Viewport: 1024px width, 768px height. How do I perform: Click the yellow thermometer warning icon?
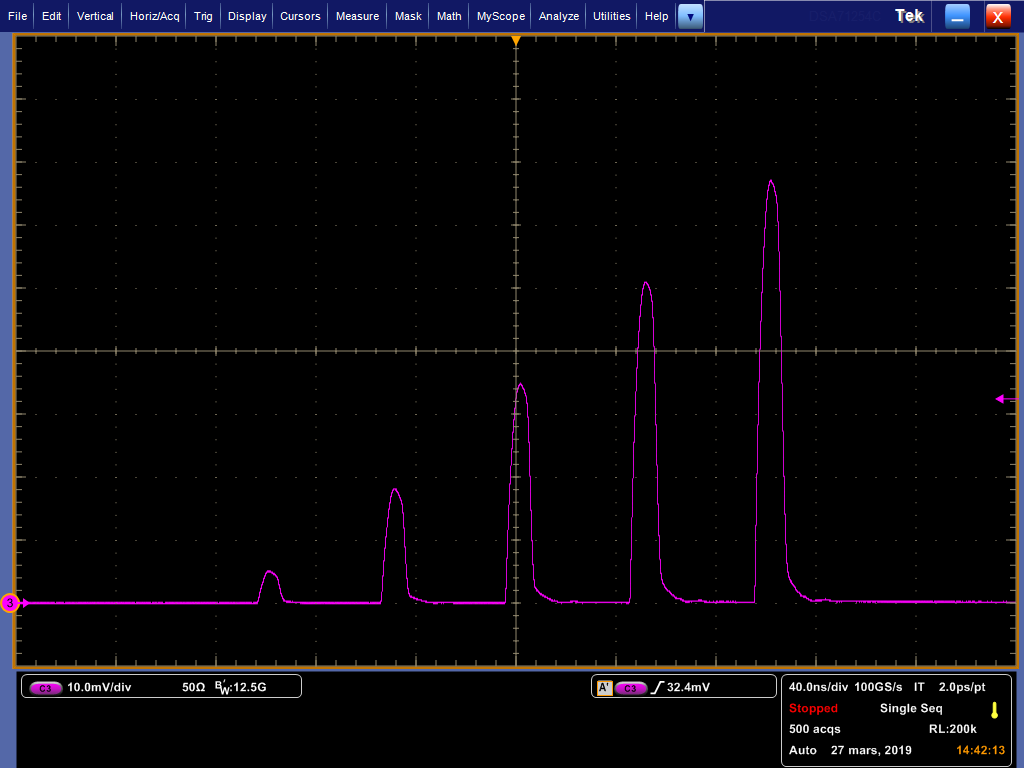(994, 710)
